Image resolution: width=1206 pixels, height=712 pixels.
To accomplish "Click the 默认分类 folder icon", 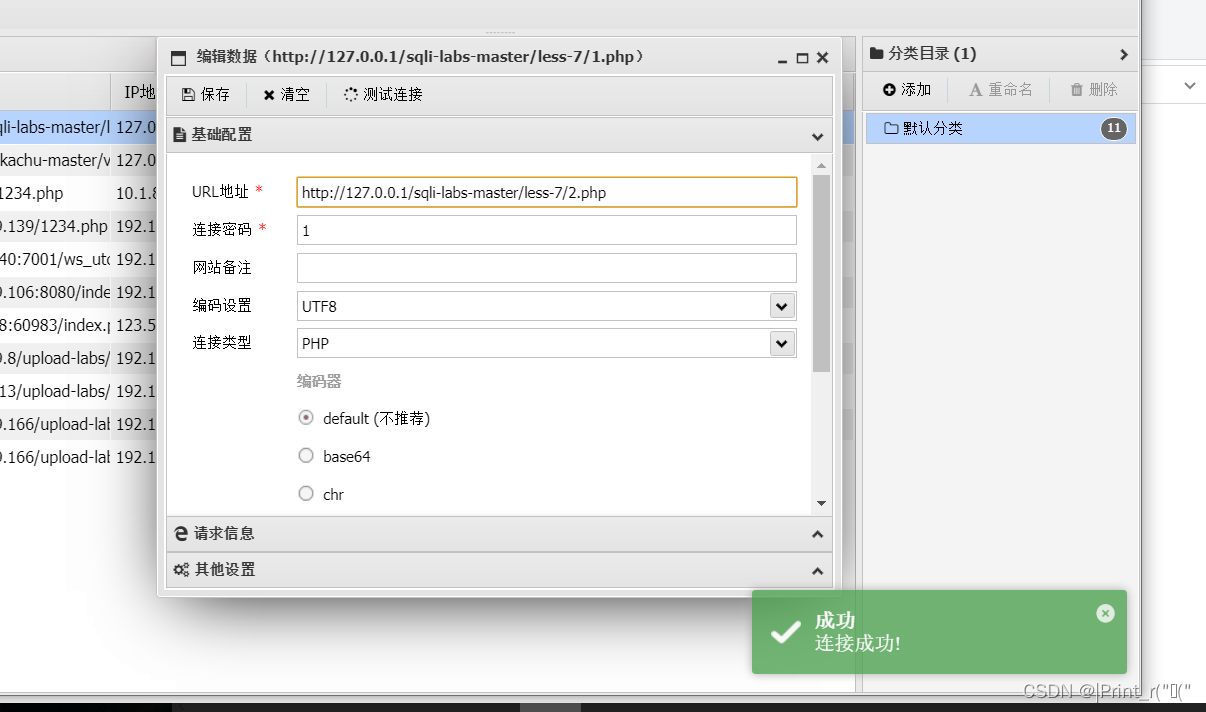I will (891, 127).
